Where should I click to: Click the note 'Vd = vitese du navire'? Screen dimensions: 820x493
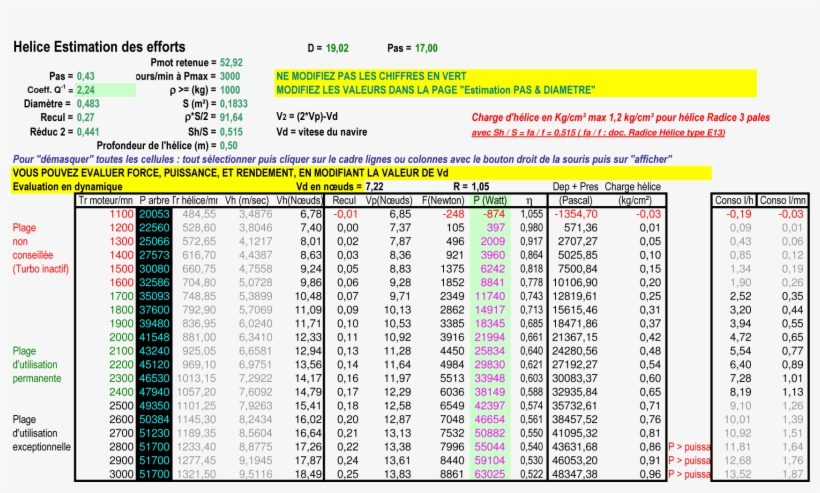pos(322,132)
